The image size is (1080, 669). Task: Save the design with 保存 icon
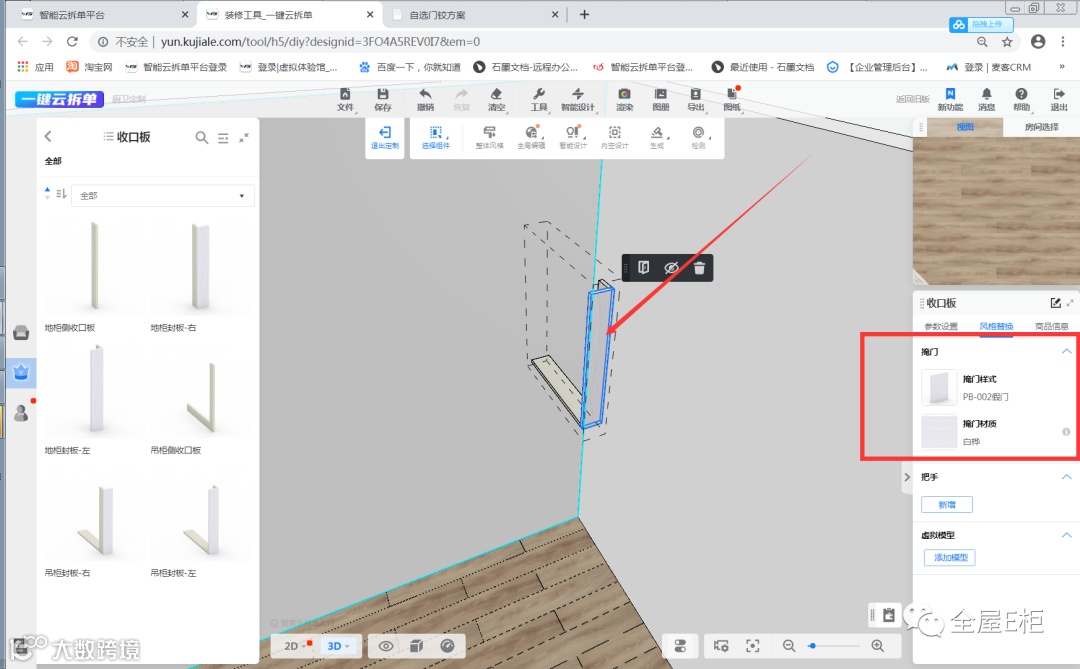[x=383, y=99]
